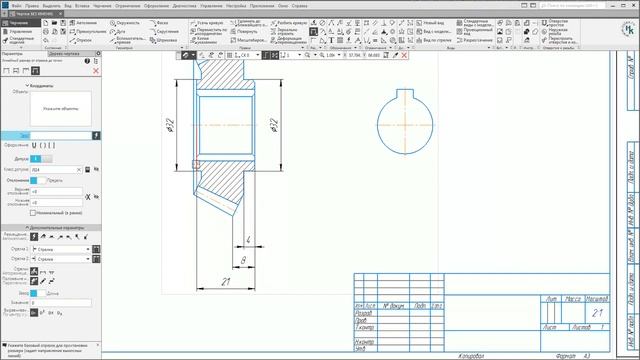Toggle Отклонения / Пределы switch
Screen dimensions: 640x360
pyautogui.click(x=38, y=180)
